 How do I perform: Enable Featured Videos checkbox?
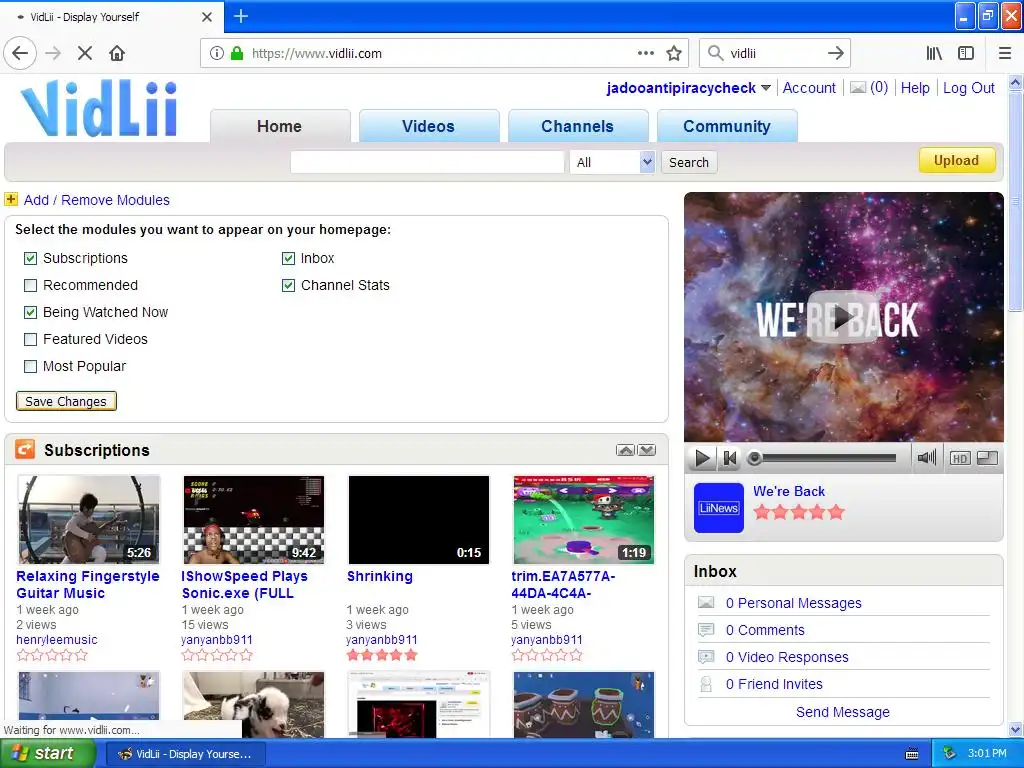click(30, 339)
